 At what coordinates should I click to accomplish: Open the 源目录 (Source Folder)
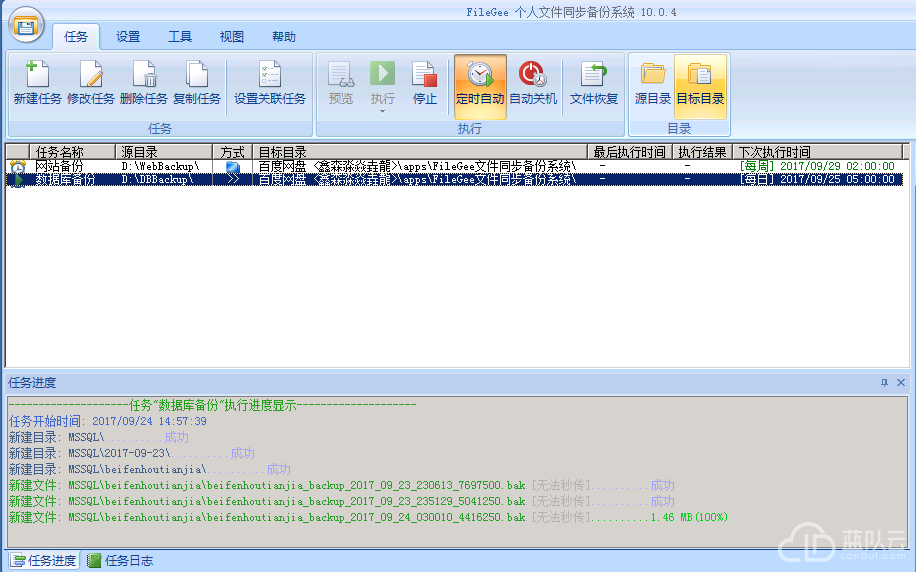point(653,83)
